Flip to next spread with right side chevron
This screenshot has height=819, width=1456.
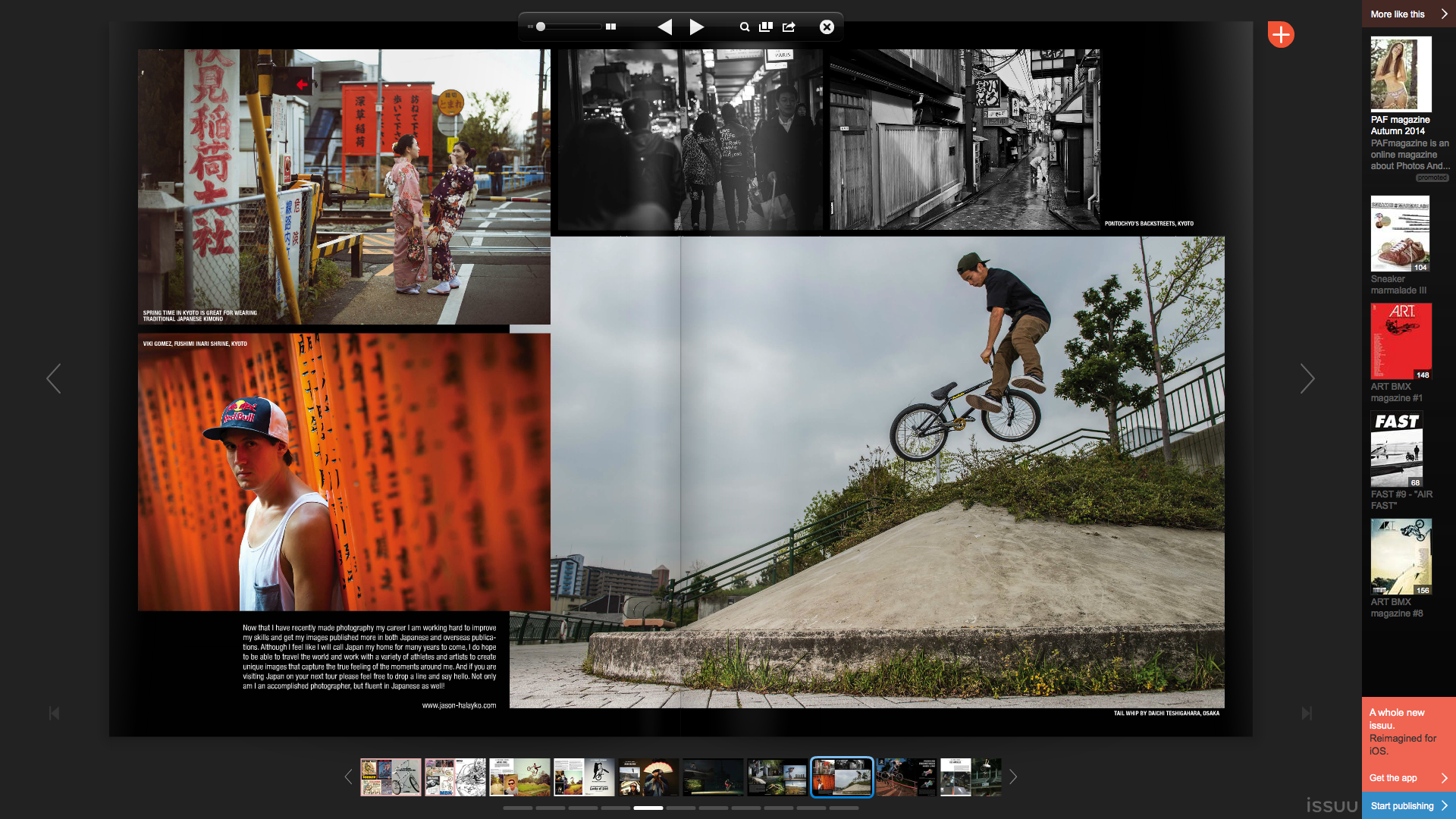(x=1307, y=378)
